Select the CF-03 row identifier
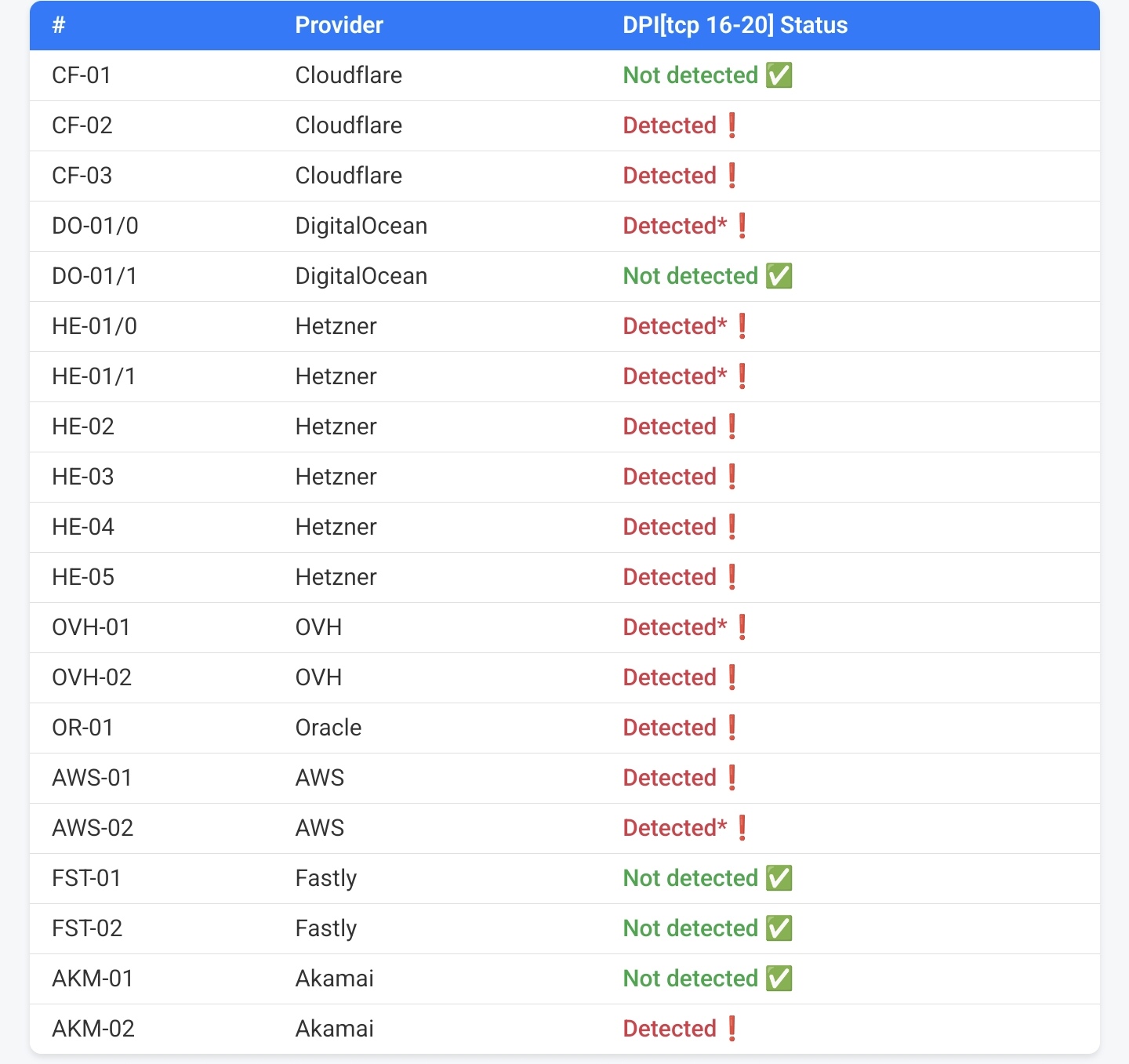Viewport: 1129px width, 1064px height. (x=82, y=176)
